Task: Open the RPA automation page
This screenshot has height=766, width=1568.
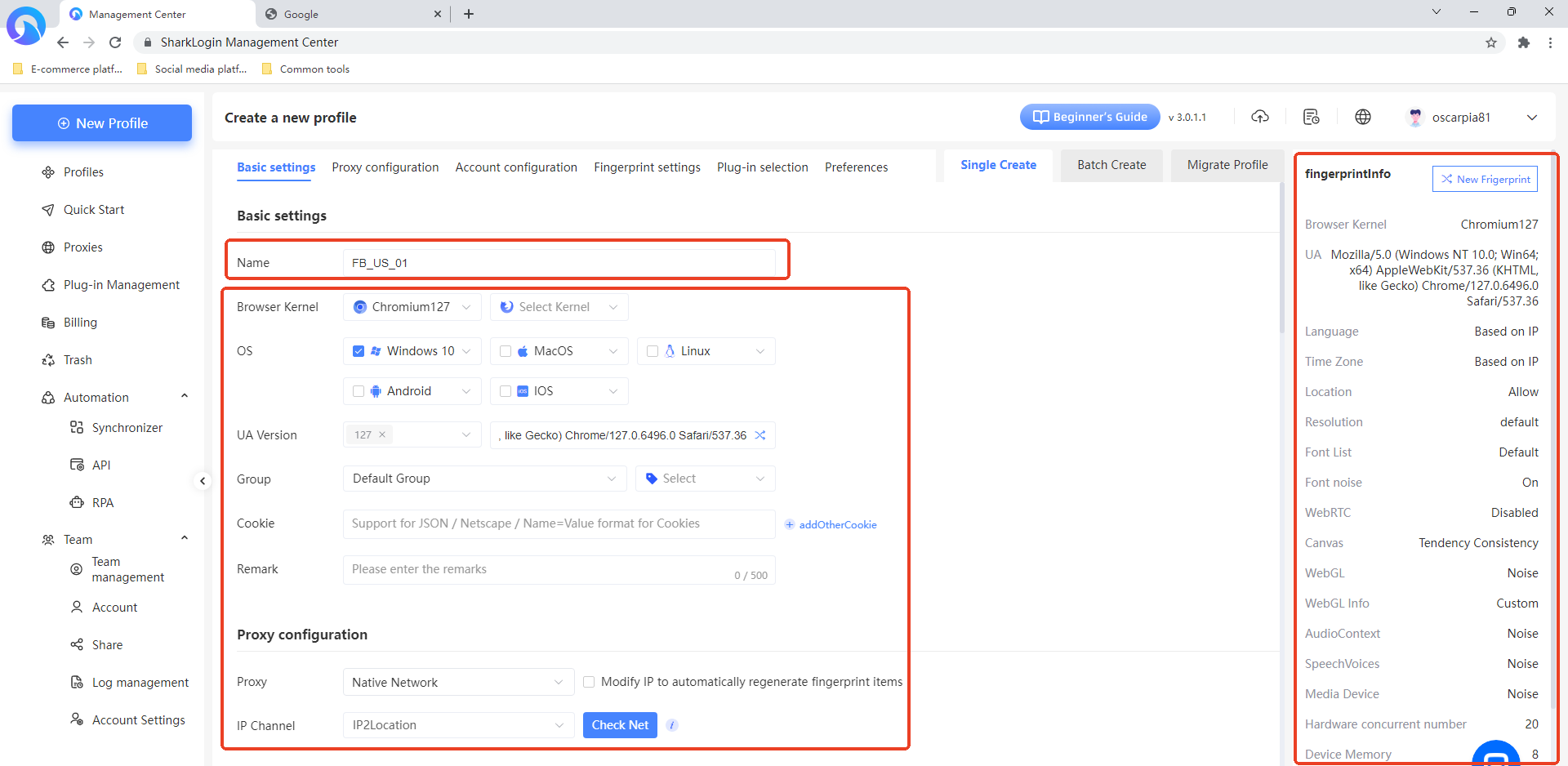Action: [x=102, y=503]
